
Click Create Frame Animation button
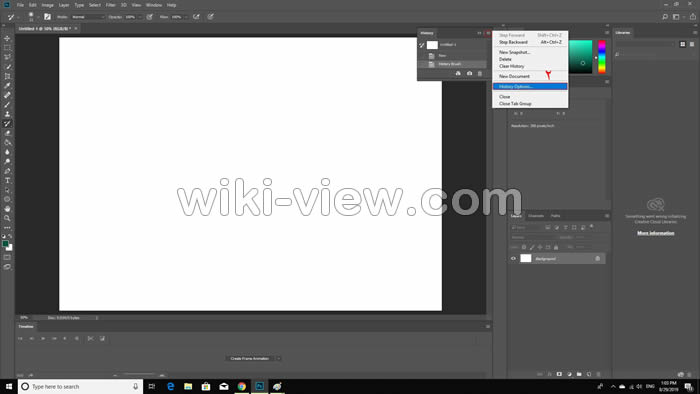(250, 358)
